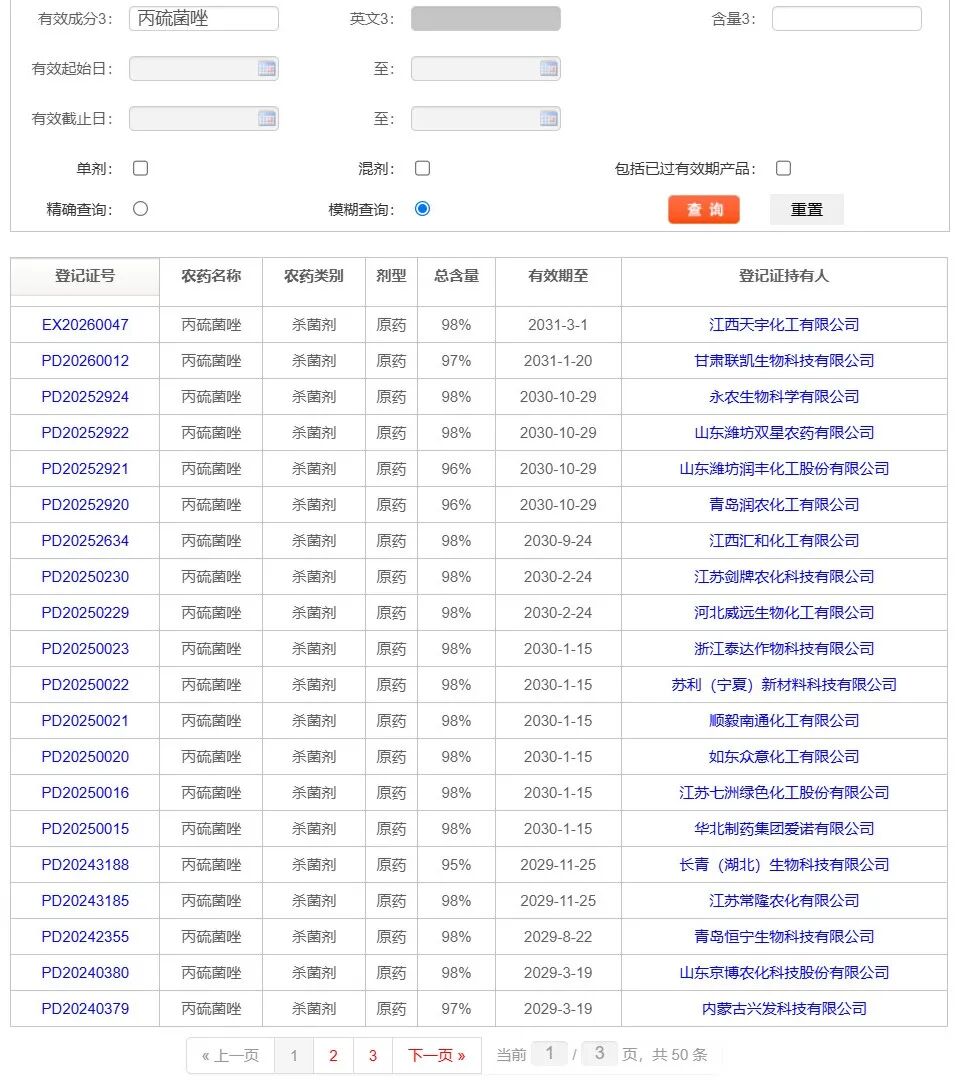Open holder 内蒙古兴发科技有限公司

(784, 1008)
